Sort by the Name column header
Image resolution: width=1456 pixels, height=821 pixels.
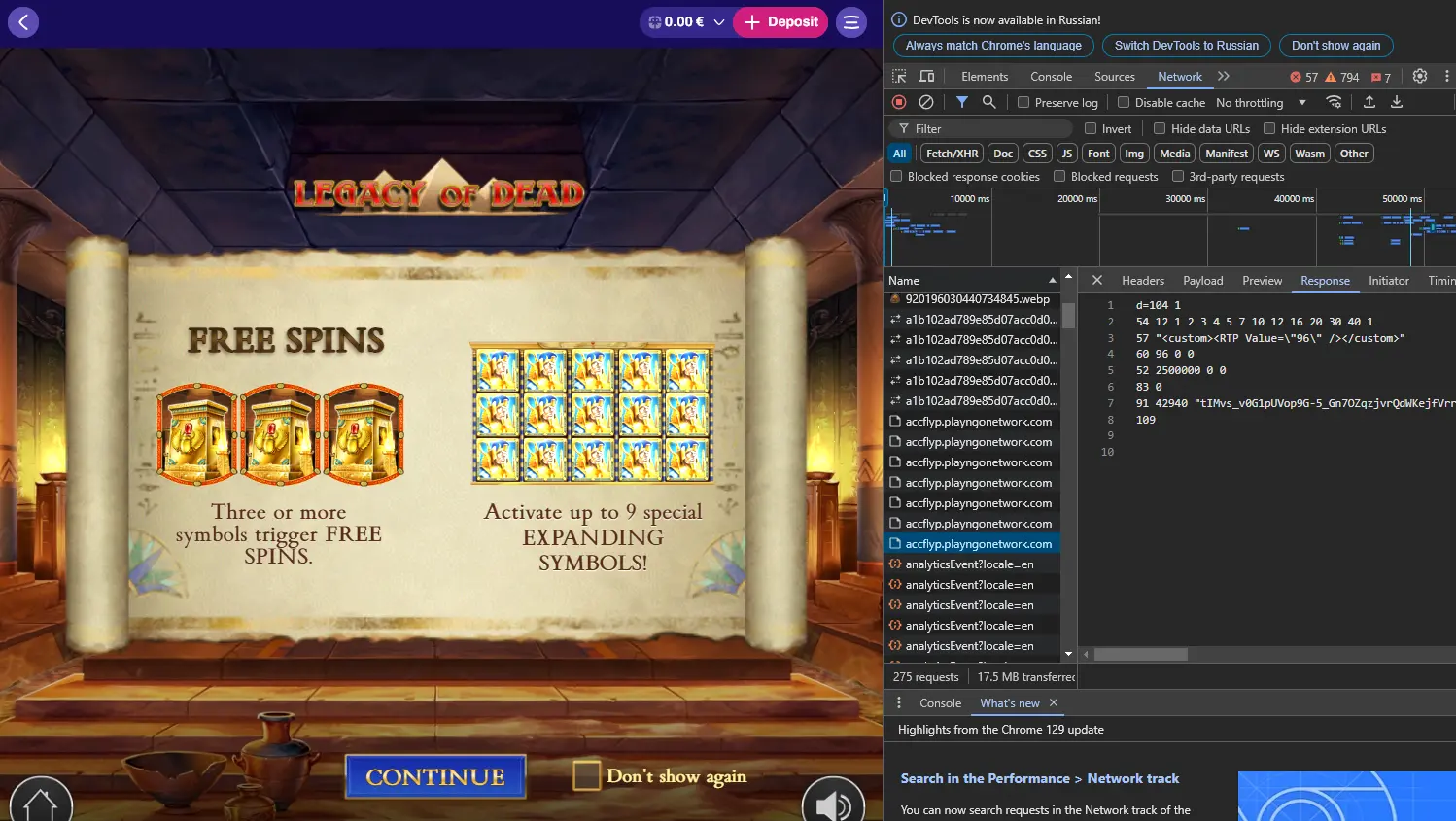point(972,280)
